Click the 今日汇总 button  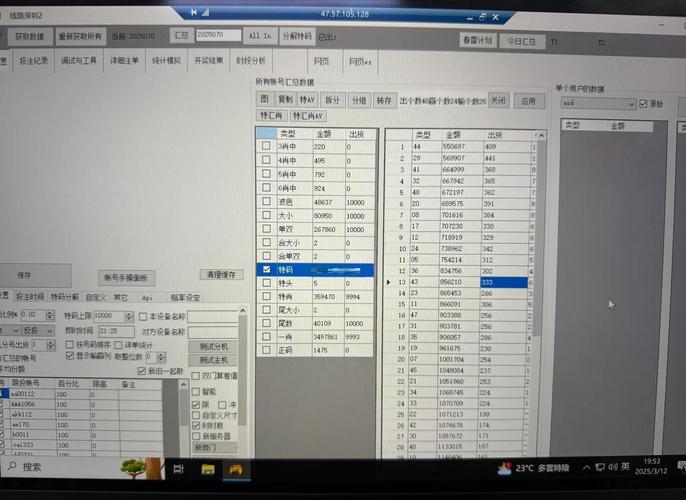(x=522, y=41)
